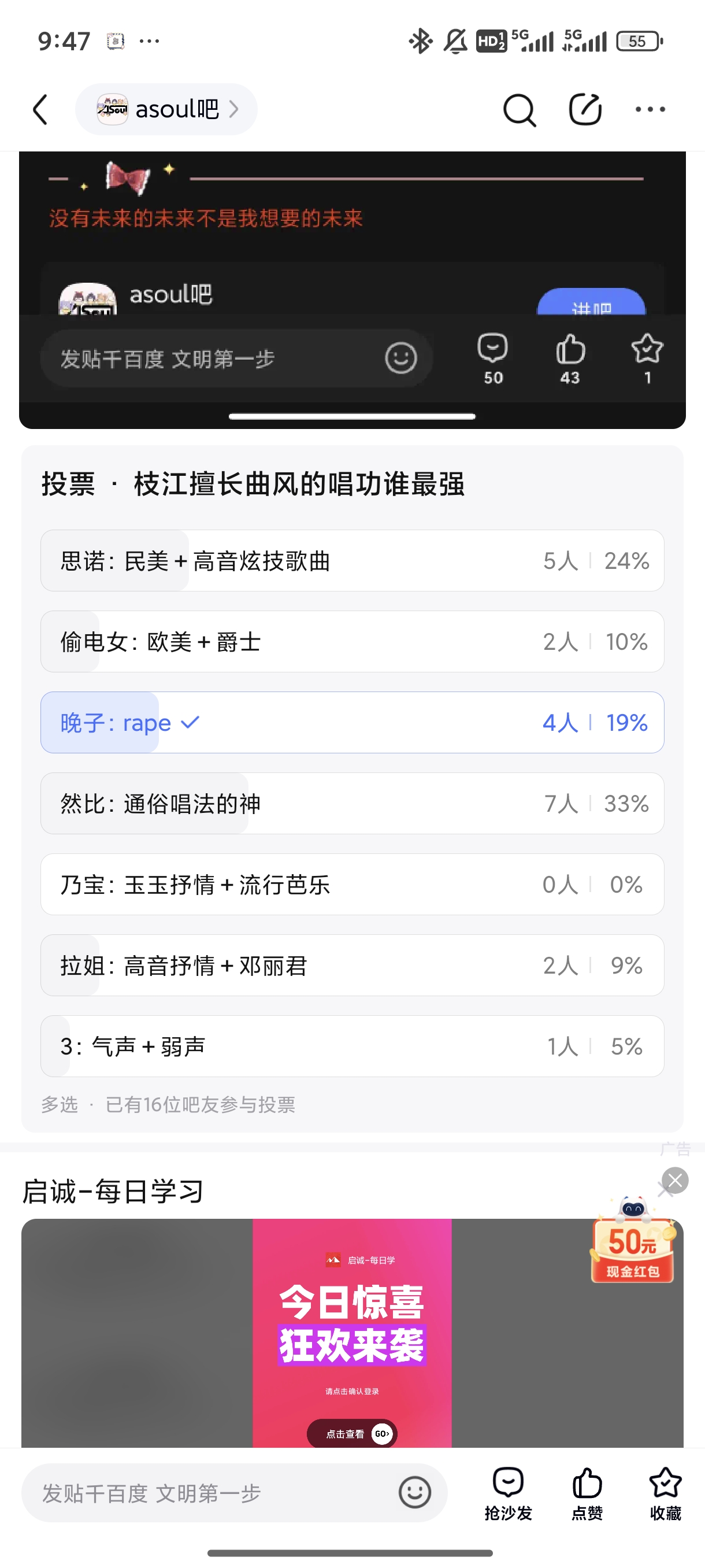The width and height of the screenshot is (705, 1568).
Task: Tap the share post icon
Action: point(585,110)
